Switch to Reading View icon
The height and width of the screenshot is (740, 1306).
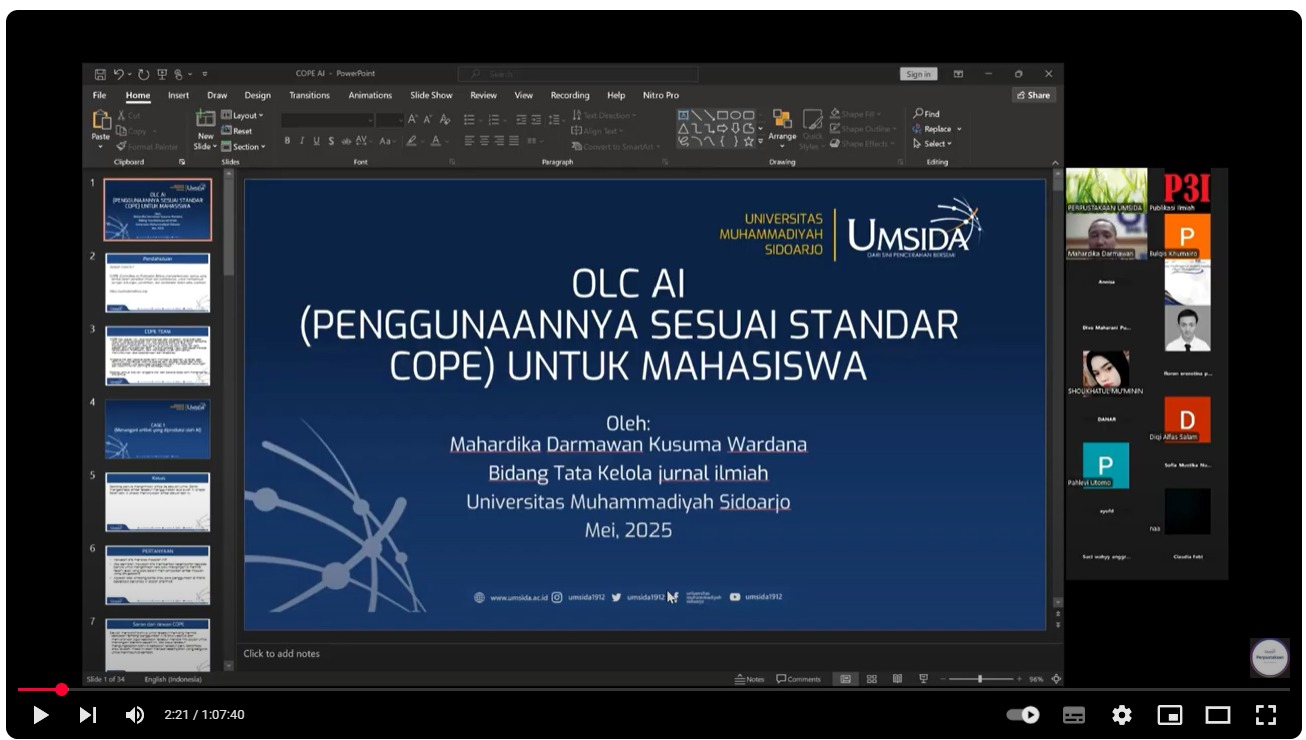pyautogui.click(x=897, y=679)
